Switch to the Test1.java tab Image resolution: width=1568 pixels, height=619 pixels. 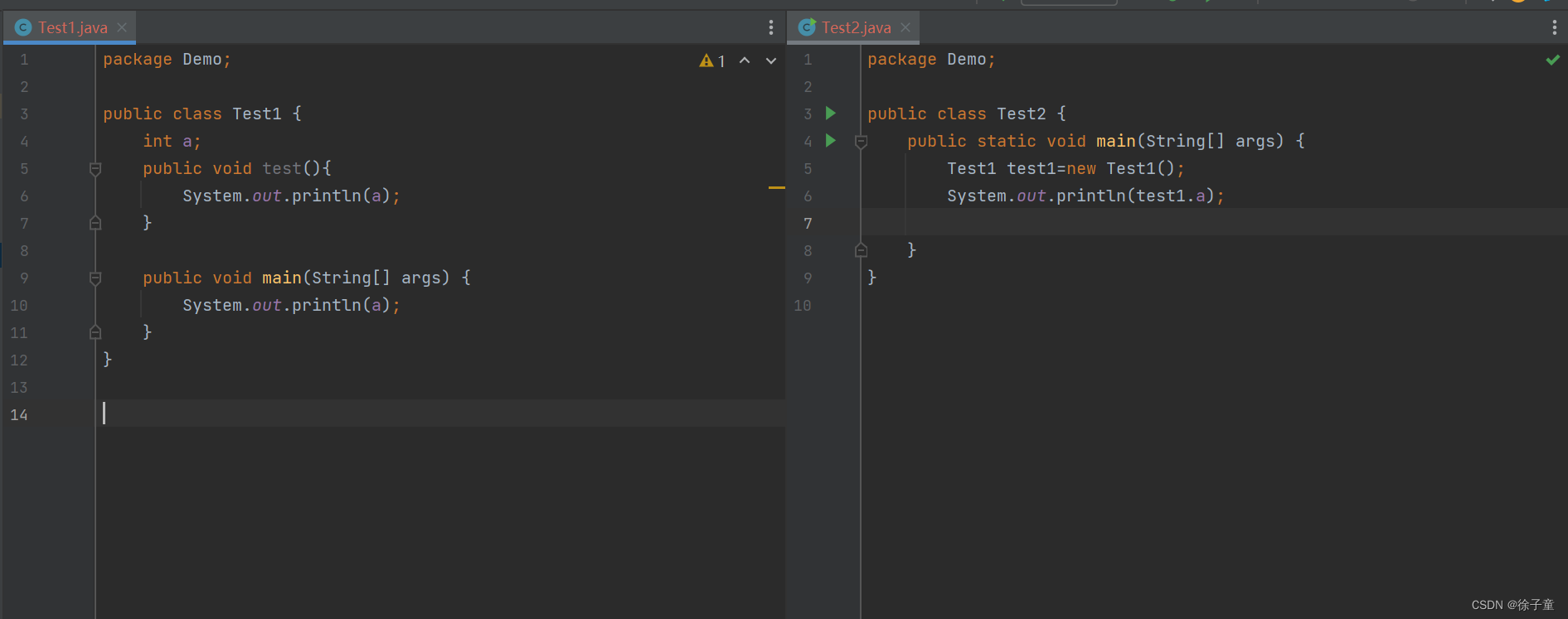pyautogui.click(x=72, y=27)
